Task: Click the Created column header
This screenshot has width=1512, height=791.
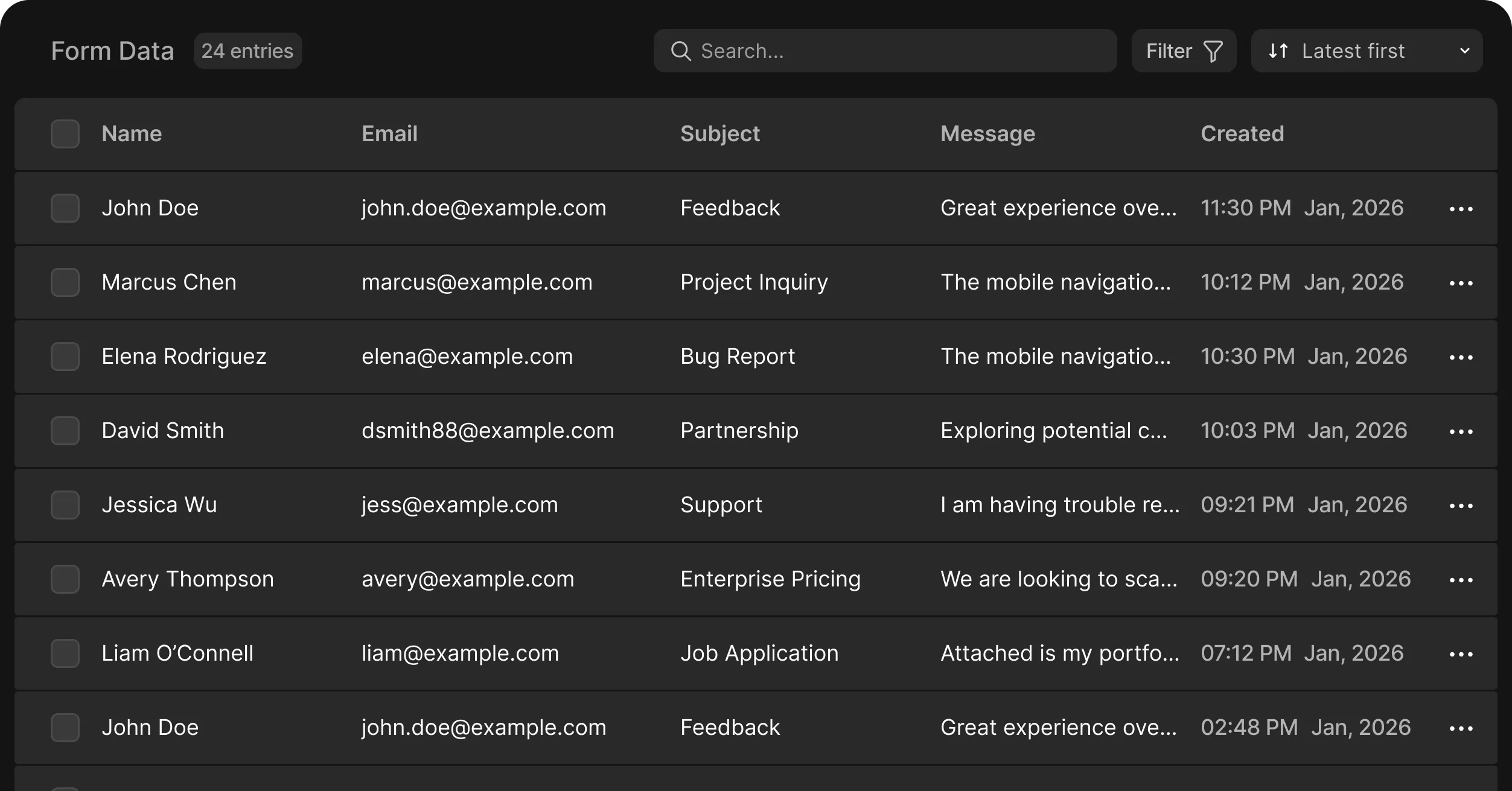Action: coord(1242,134)
